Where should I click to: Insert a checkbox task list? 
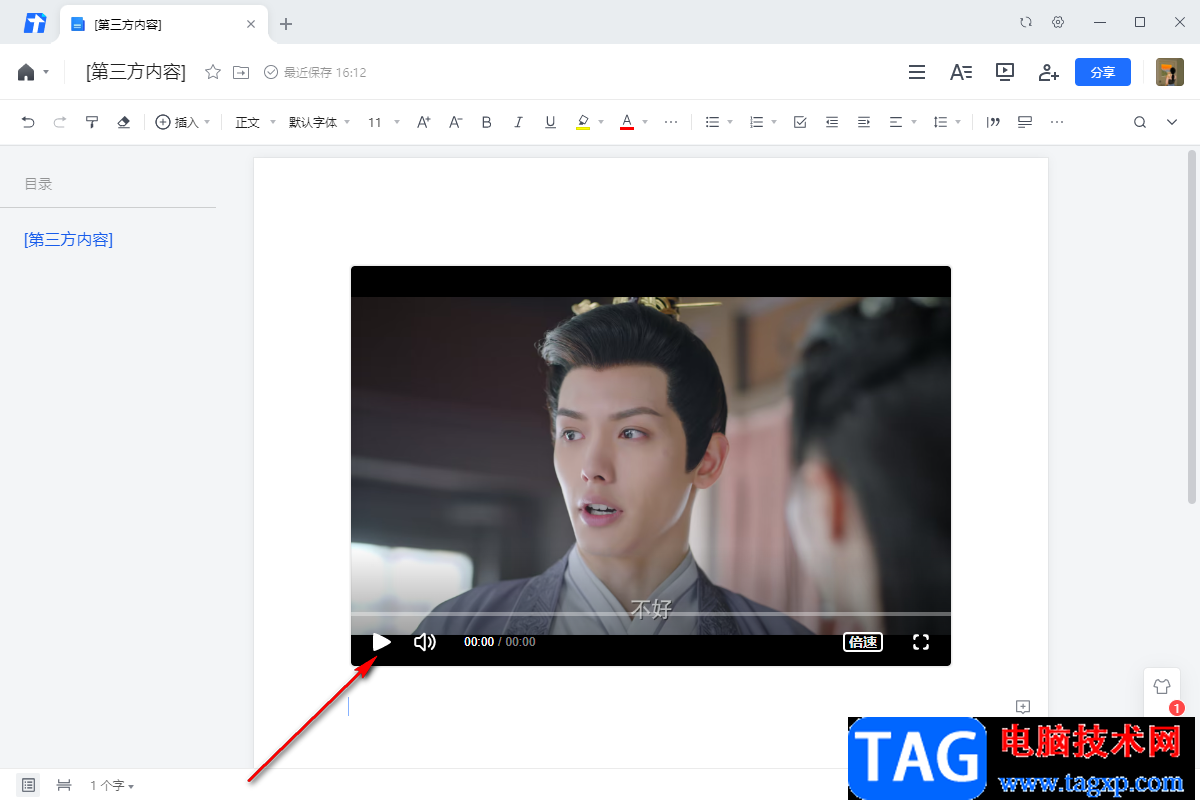tap(800, 122)
